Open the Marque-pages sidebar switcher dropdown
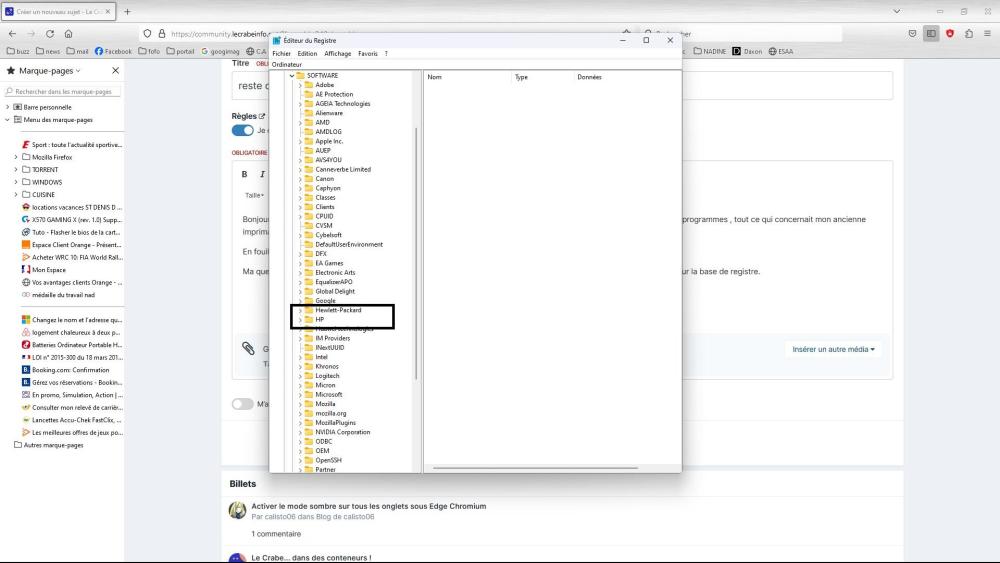 point(50,71)
